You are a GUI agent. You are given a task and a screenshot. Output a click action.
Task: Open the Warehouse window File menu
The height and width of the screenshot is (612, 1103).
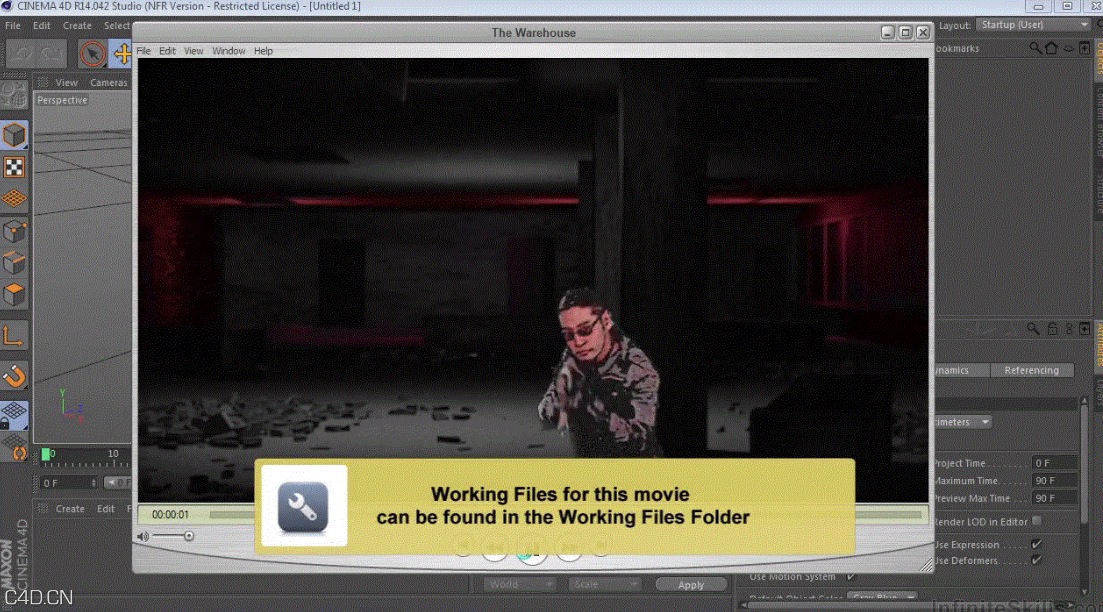tap(144, 51)
